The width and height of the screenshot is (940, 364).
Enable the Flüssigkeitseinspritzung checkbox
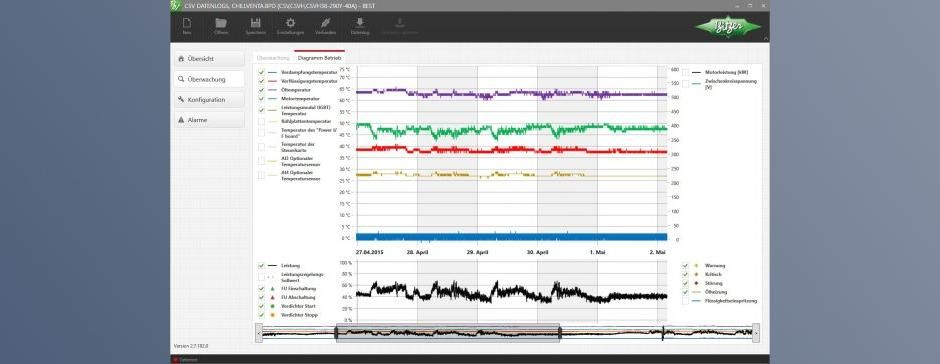(x=685, y=300)
